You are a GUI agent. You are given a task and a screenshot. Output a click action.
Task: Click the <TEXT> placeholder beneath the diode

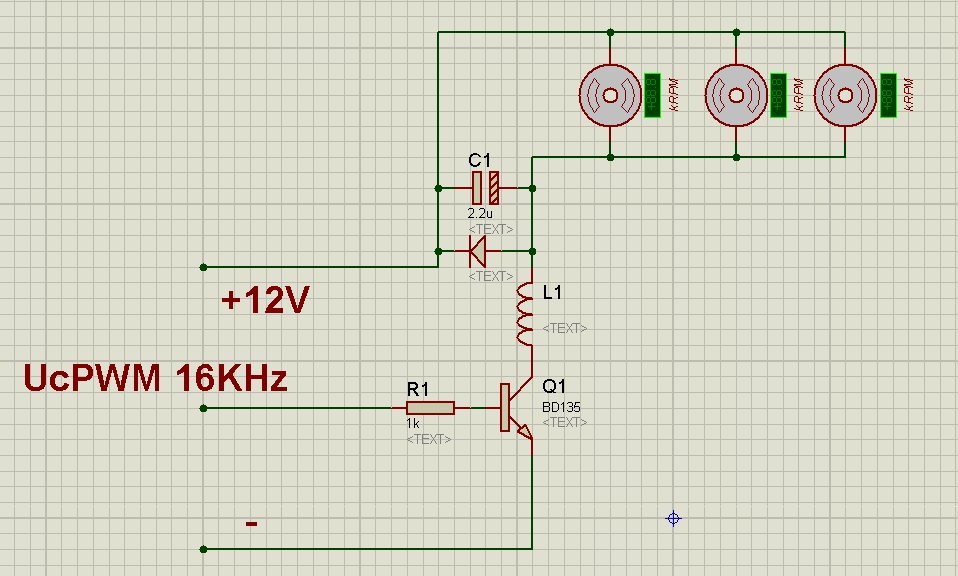tap(491, 276)
